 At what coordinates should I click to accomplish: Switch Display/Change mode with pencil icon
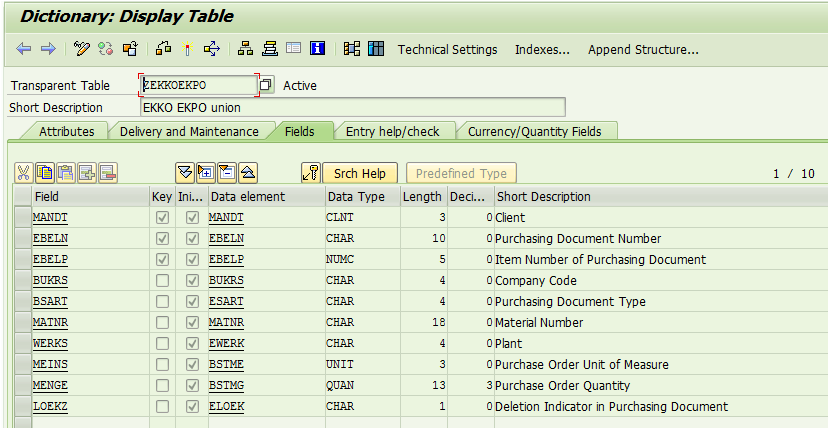(82, 49)
